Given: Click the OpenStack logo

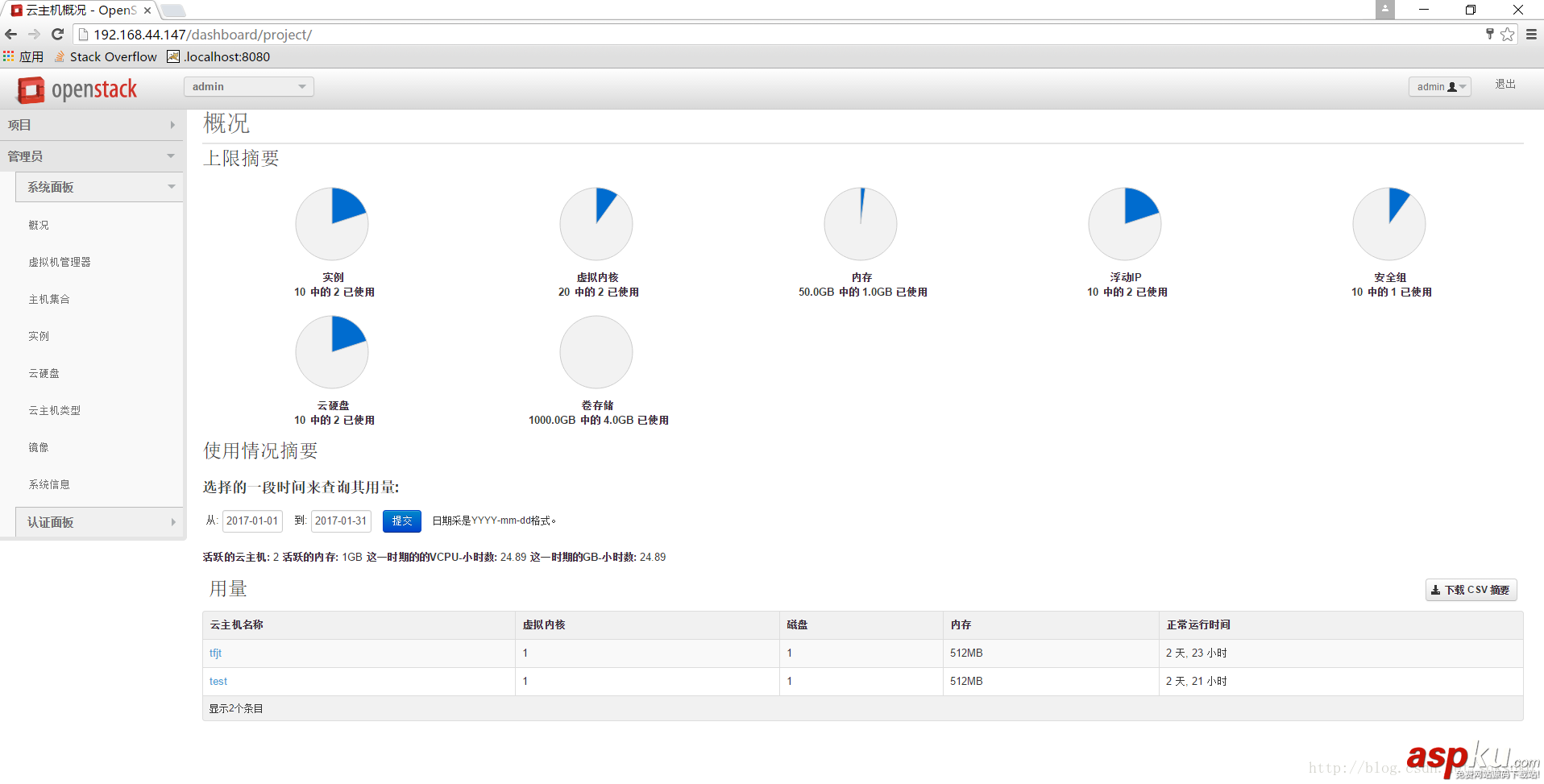Looking at the screenshot, I should point(77,89).
